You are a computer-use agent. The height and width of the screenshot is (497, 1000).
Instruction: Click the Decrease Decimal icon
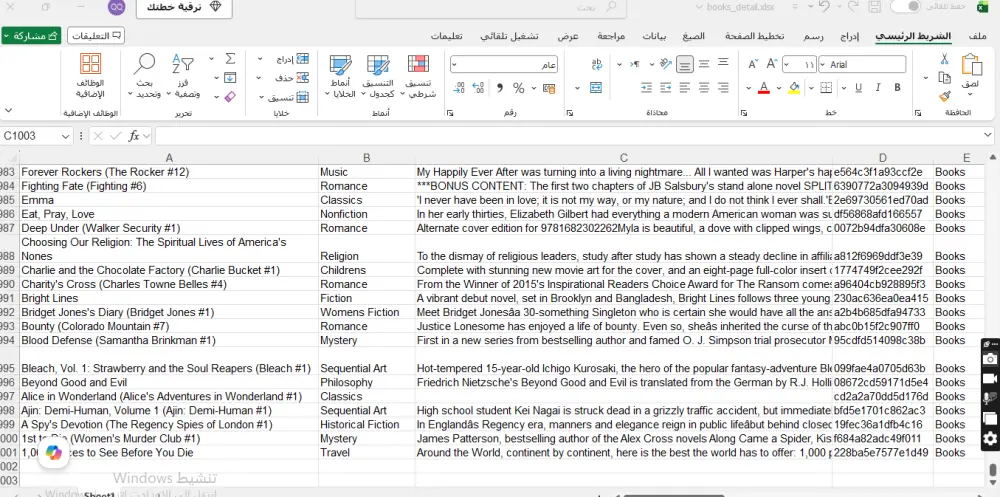click(459, 88)
